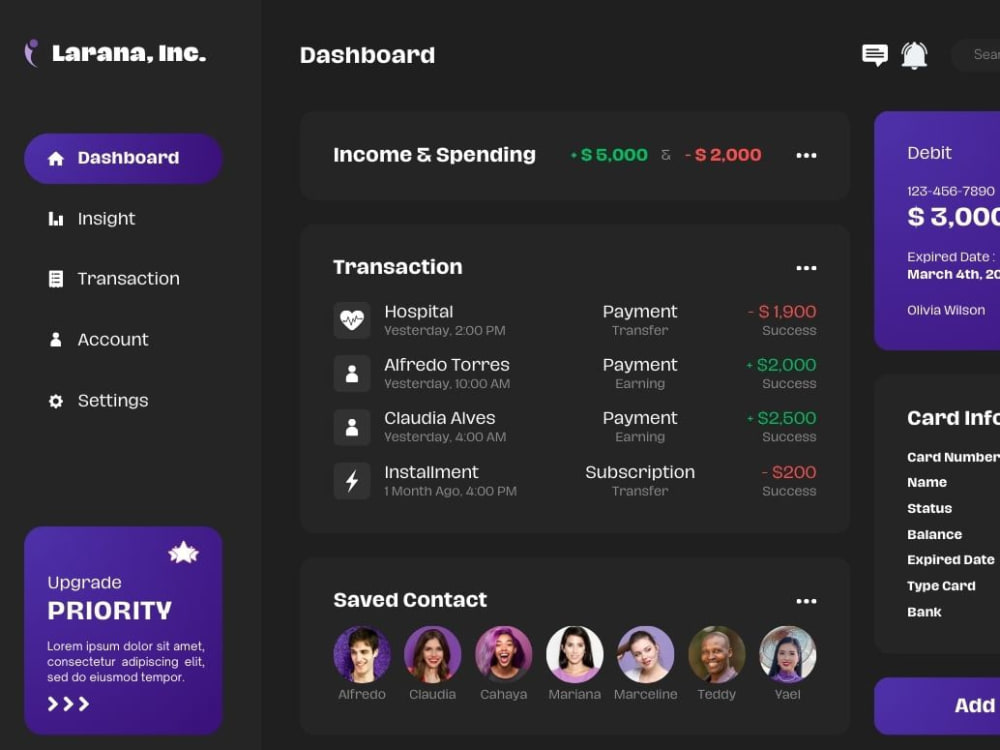Open Income & Spending more options menu
This screenshot has width=1000, height=750.
(806, 155)
